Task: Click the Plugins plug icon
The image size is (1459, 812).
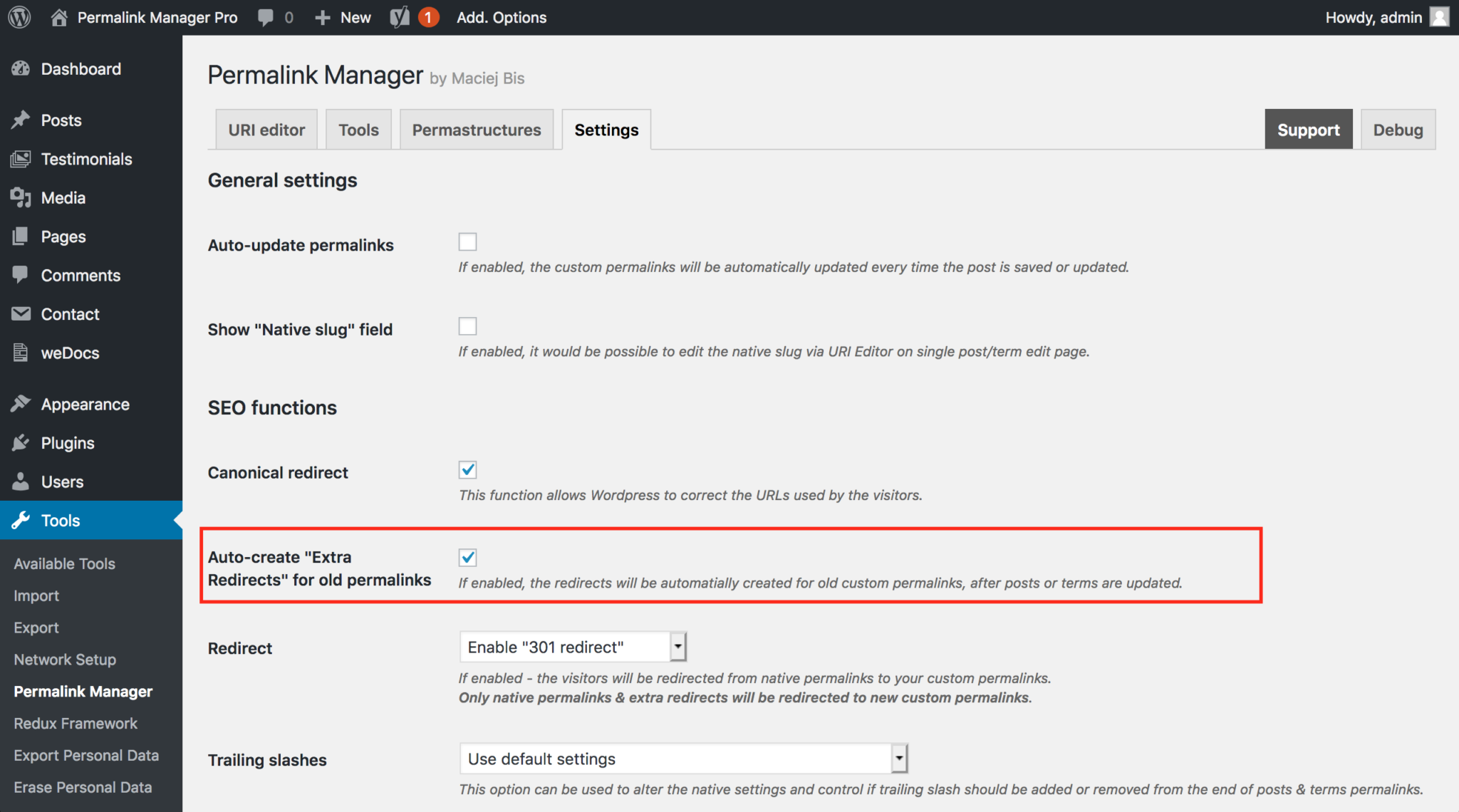Action: click(21, 442)
